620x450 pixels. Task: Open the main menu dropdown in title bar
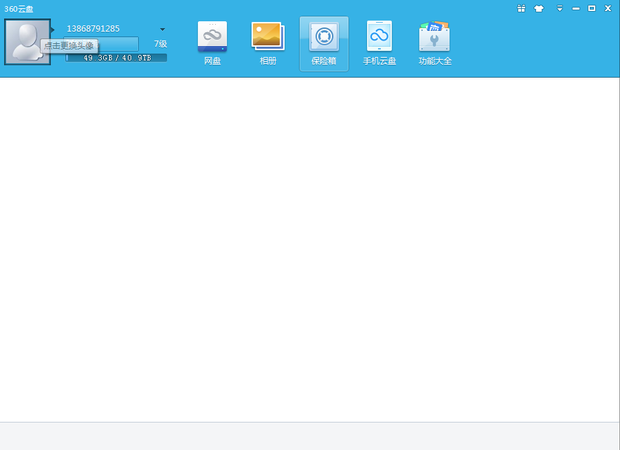tap(559, 8)
